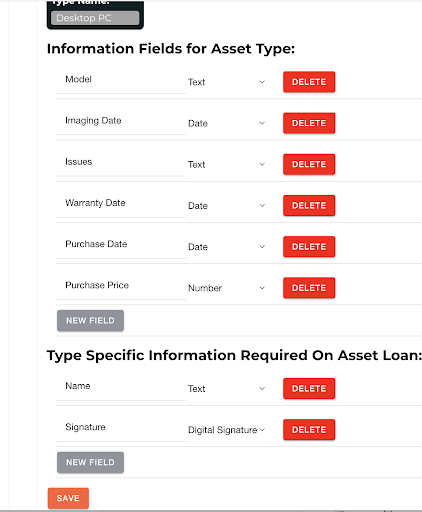422x512 pixels.
Task: Change Imaging Date type dropdown
Action: [227, 123]
